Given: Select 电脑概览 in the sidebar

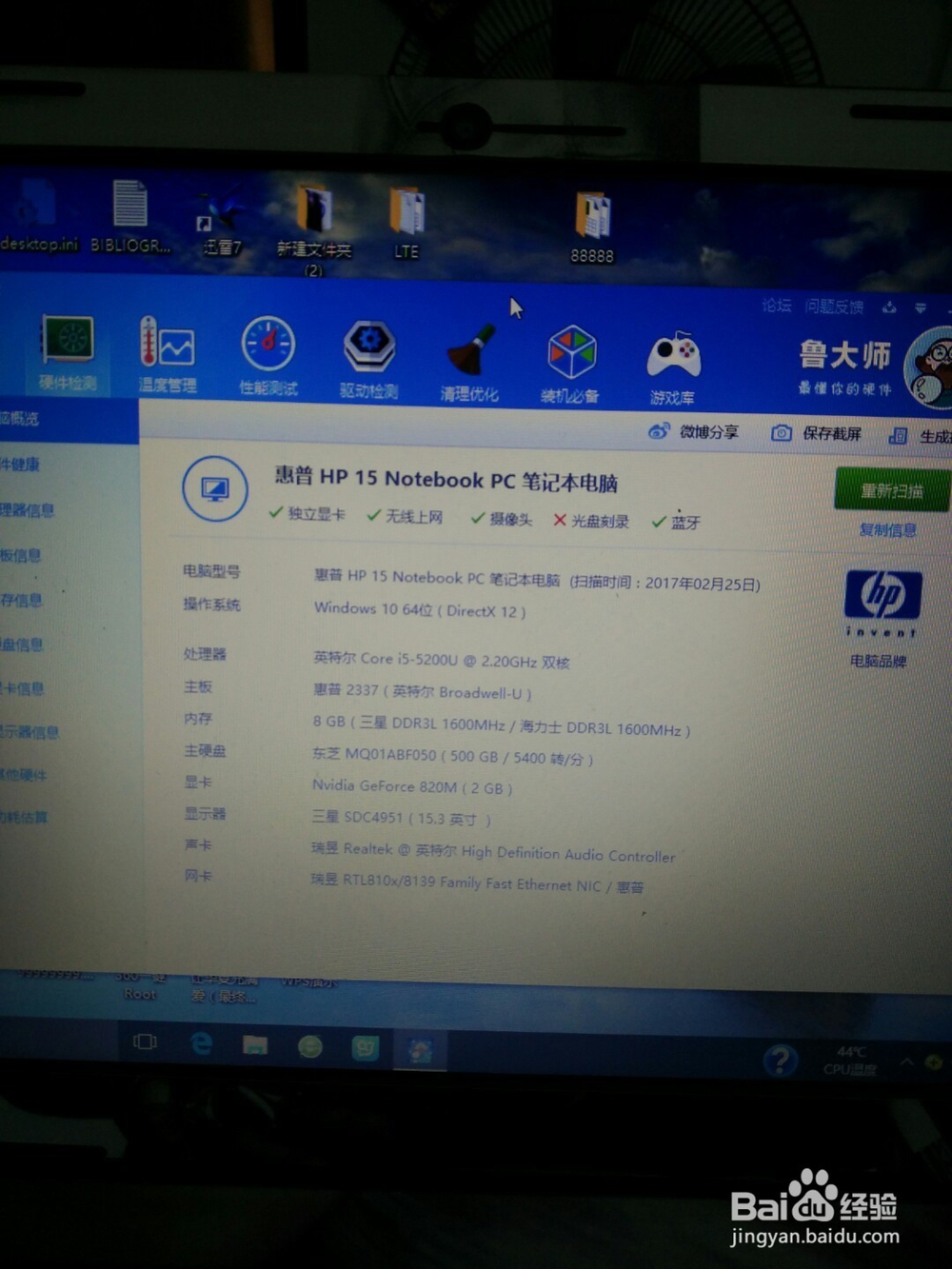Looking at the screenshot, I should [19, 418].
